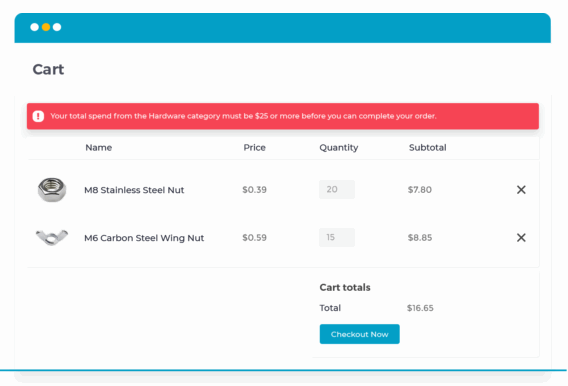Screen dimensions: 568x386
Task: Click the Name column header
Action: tap(99, 147)
